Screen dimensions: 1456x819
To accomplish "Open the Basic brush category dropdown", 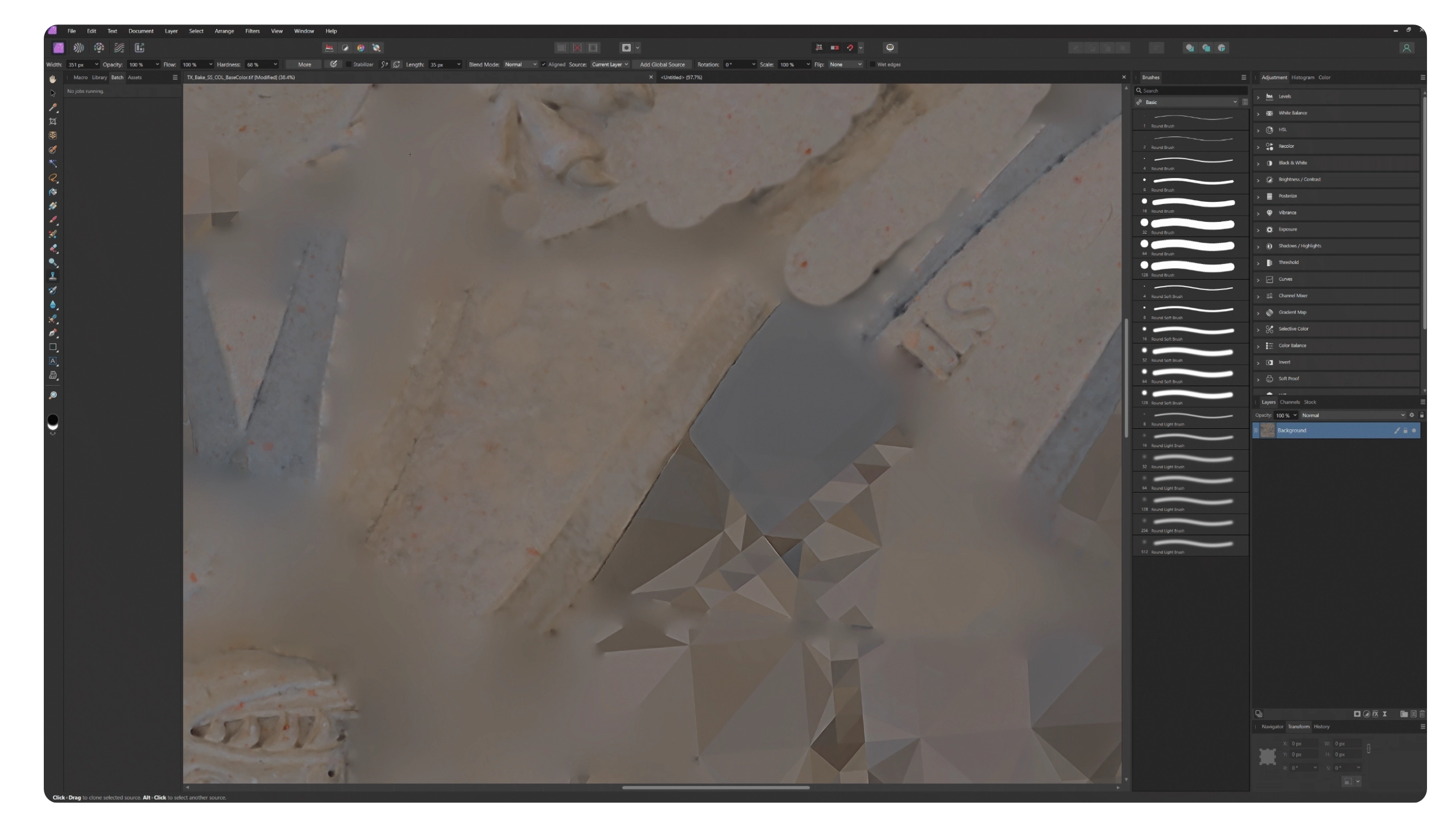I will (1186, 102).
